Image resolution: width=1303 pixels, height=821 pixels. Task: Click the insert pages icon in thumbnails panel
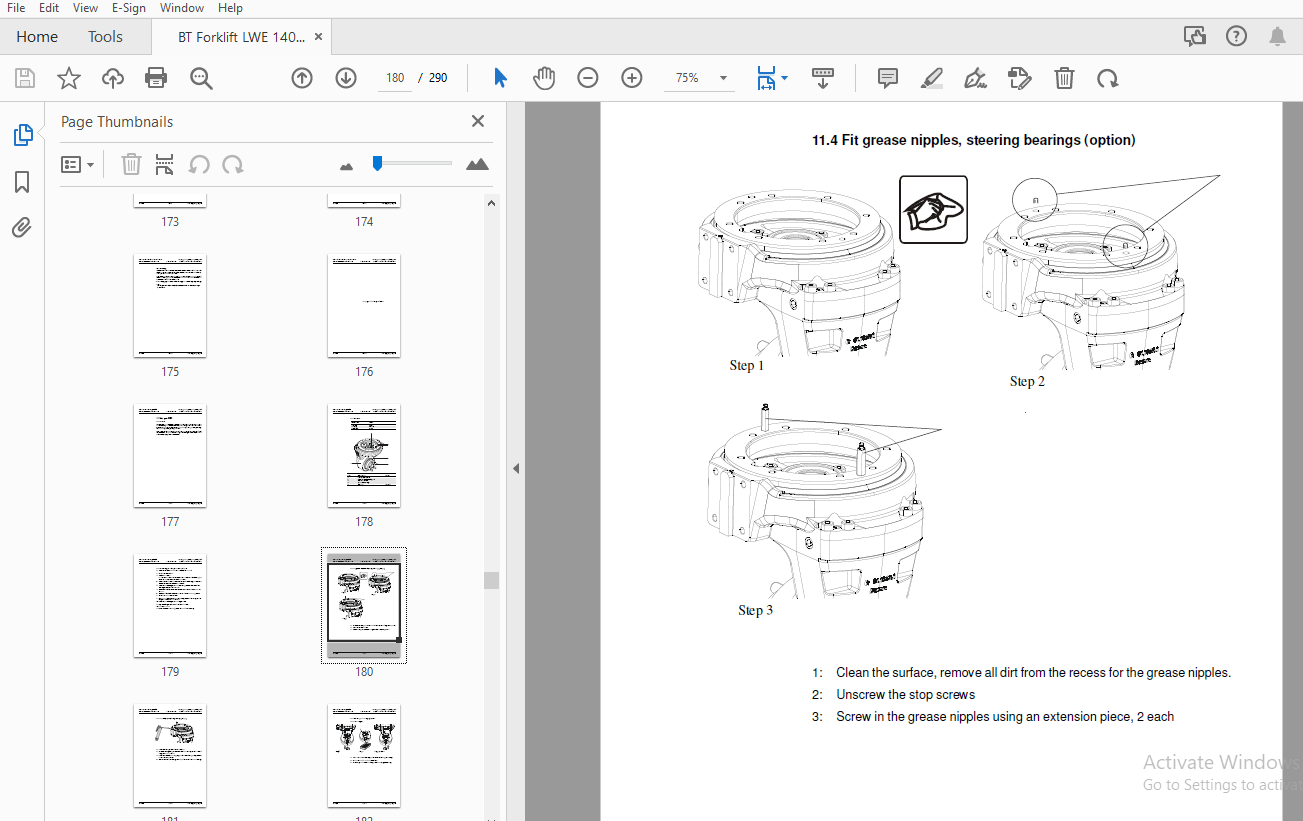165,164
